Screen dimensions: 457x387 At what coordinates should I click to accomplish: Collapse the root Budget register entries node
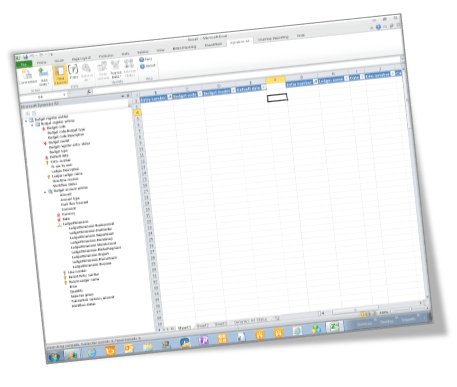26,121
